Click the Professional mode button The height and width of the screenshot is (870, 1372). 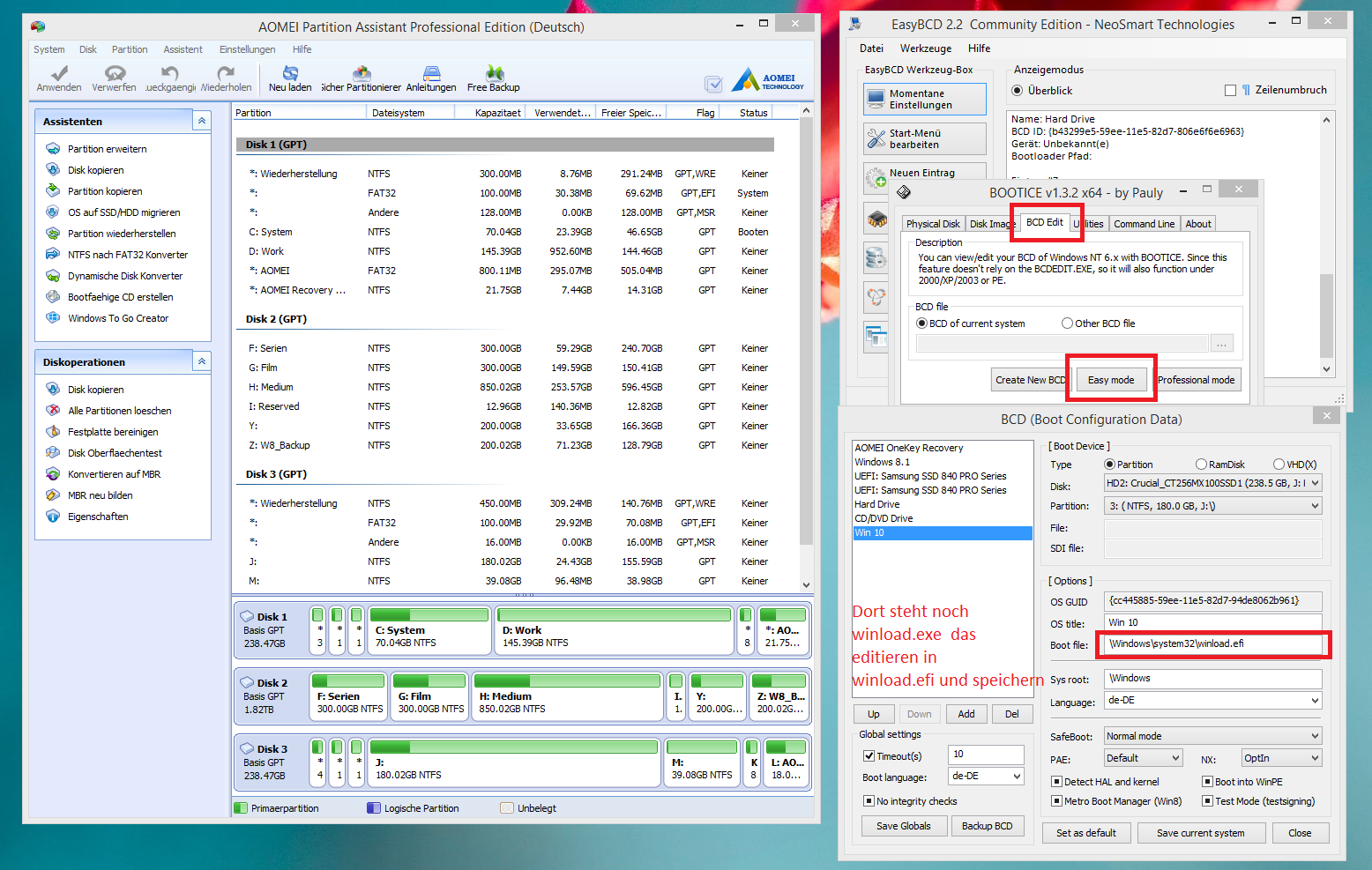pyautogui.click(x=1196, y=380)
